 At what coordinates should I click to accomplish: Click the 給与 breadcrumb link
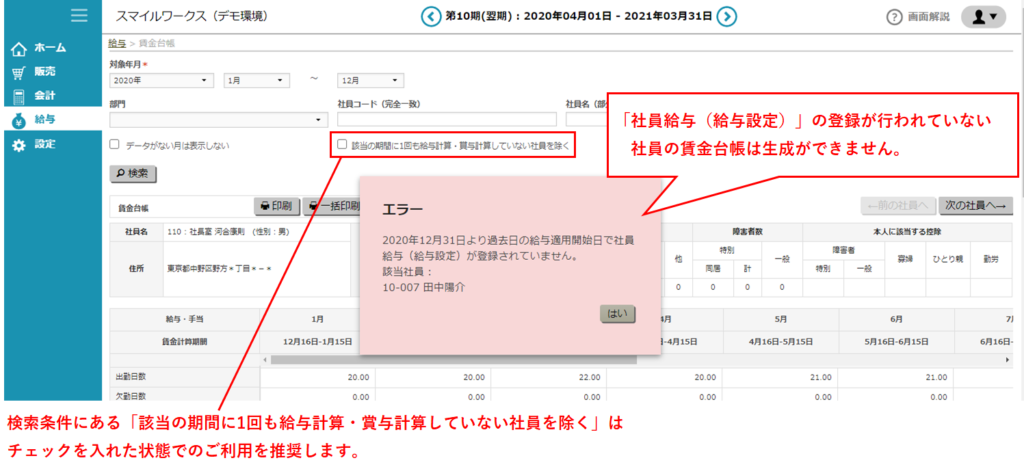(x=117, y=43)
